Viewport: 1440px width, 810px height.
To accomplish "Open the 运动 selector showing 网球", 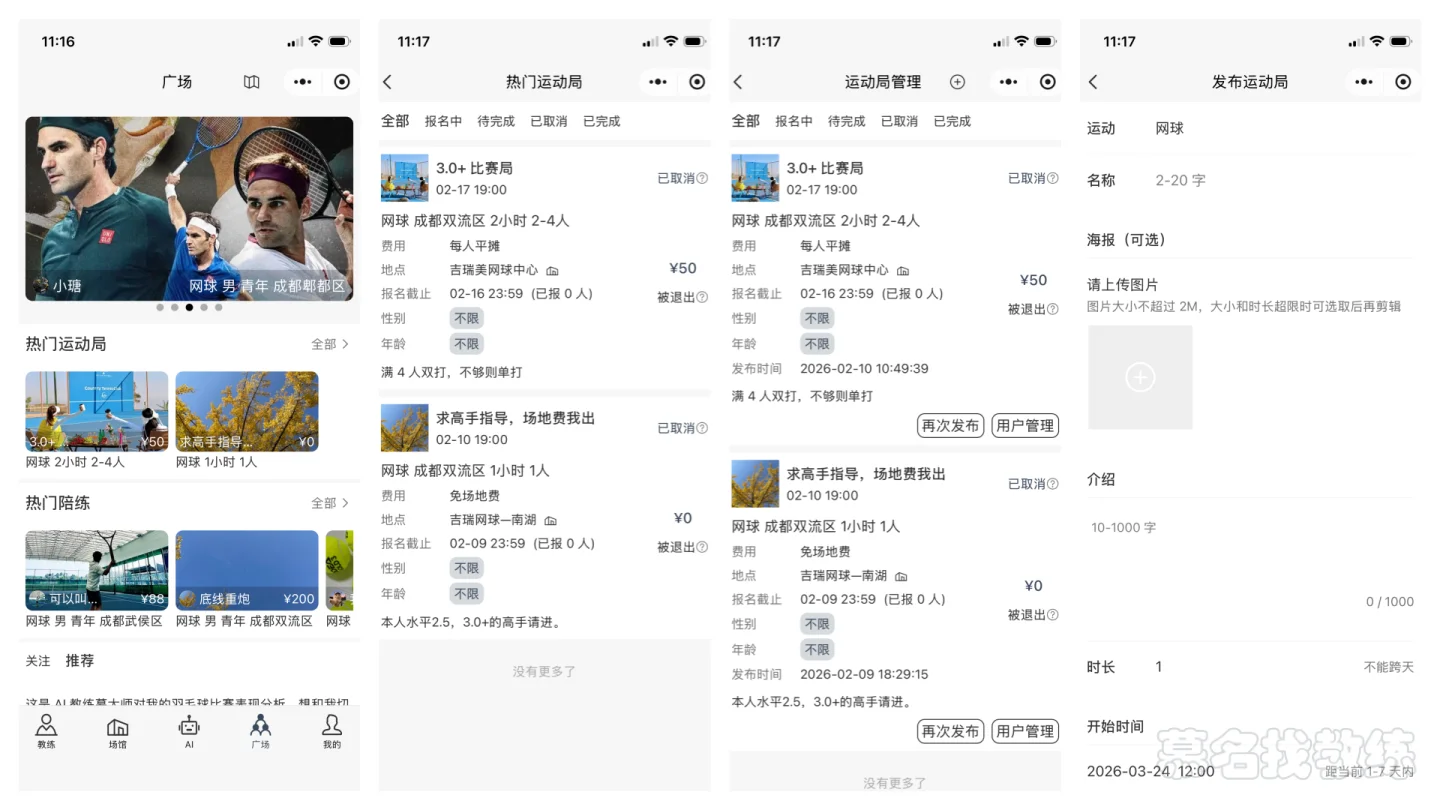I will pyautogui.click(x=1170, y=128).
